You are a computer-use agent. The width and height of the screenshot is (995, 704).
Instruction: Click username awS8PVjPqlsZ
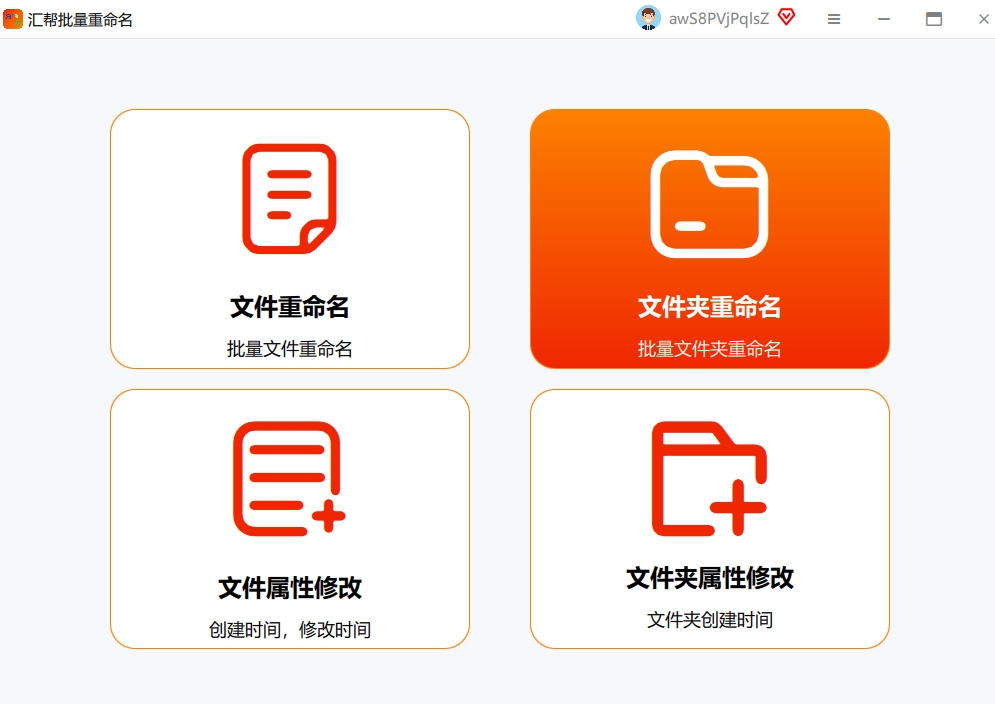pyautogui.click(x=719, y=19)
